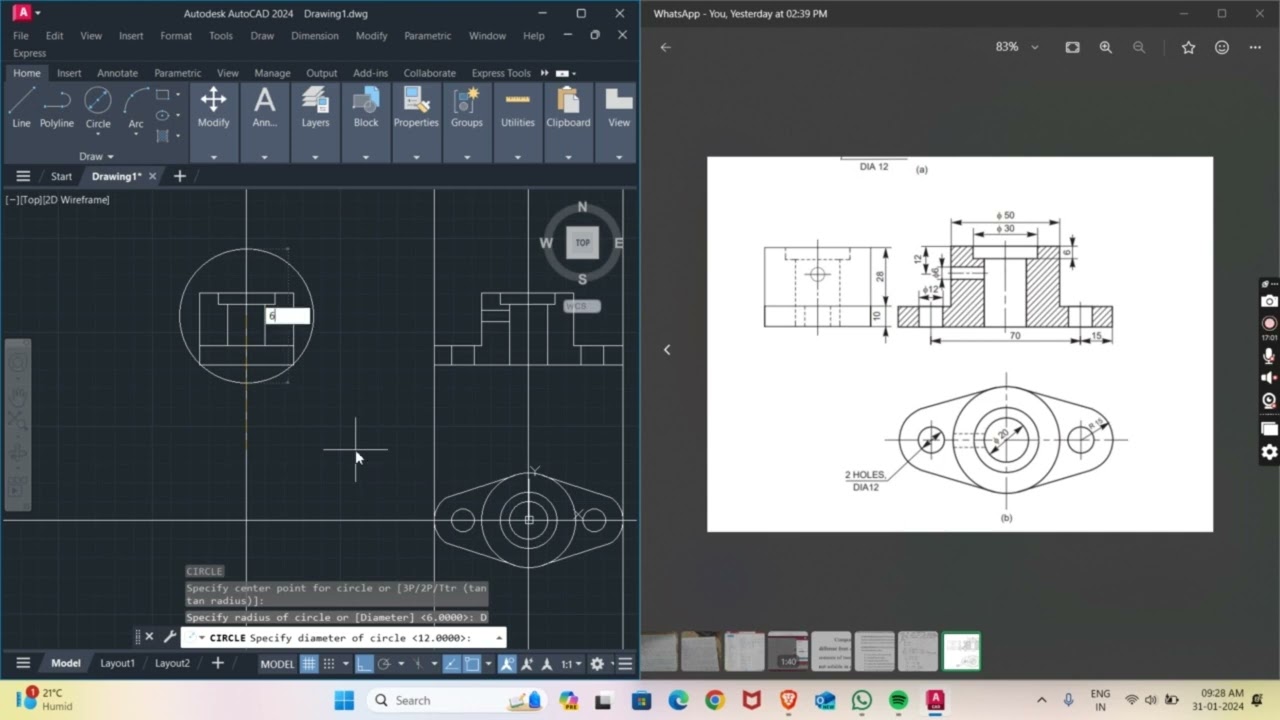Zoom in on the WhatsApp image

point(1105,47)
